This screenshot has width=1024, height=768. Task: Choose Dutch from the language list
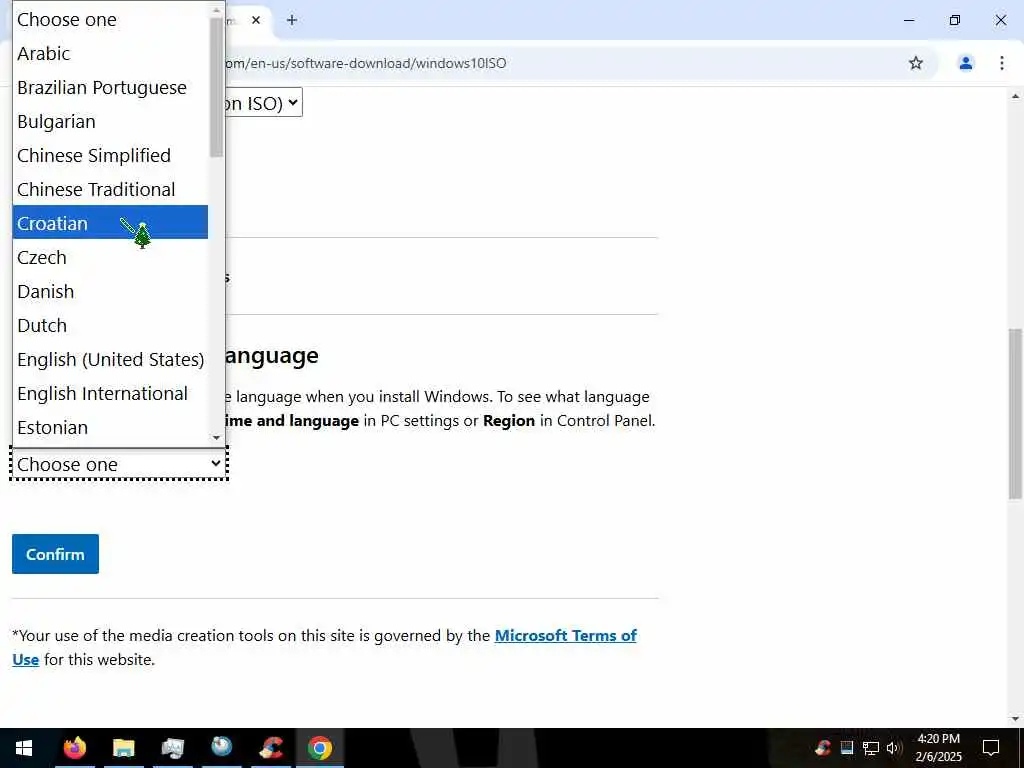coord(110,325)
